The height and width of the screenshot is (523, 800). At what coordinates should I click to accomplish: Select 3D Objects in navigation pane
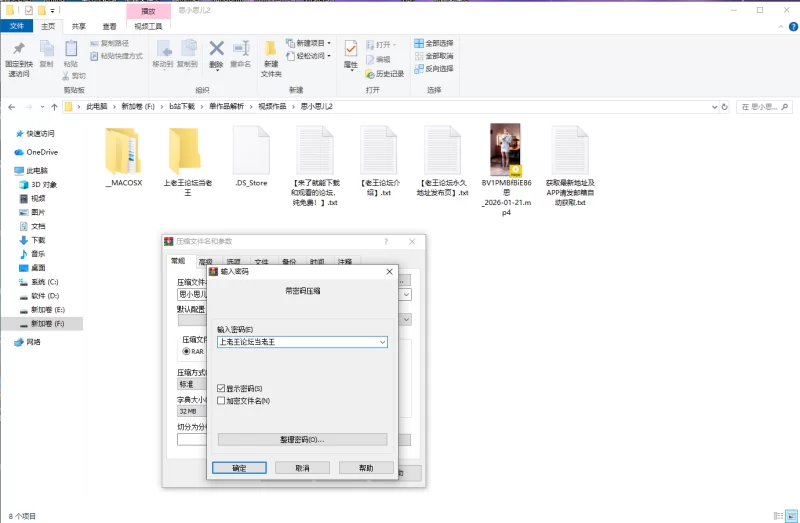44,185
